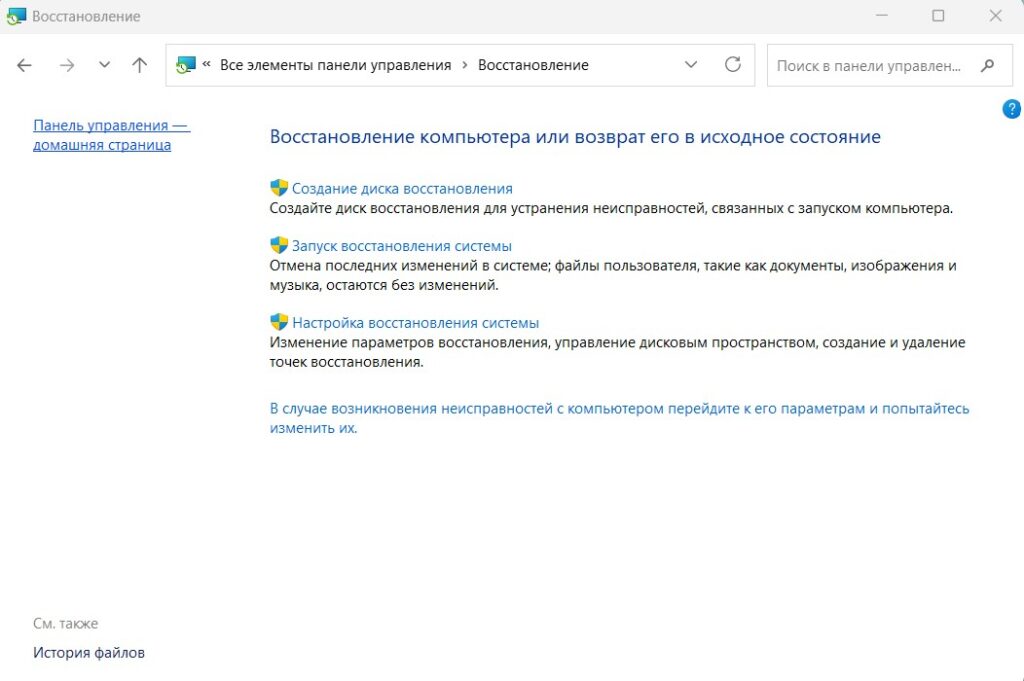The width and height of the screenshot is (1024, 681).
Task: Click the double-chevron breadcrumb overflow
Action: 206,64
